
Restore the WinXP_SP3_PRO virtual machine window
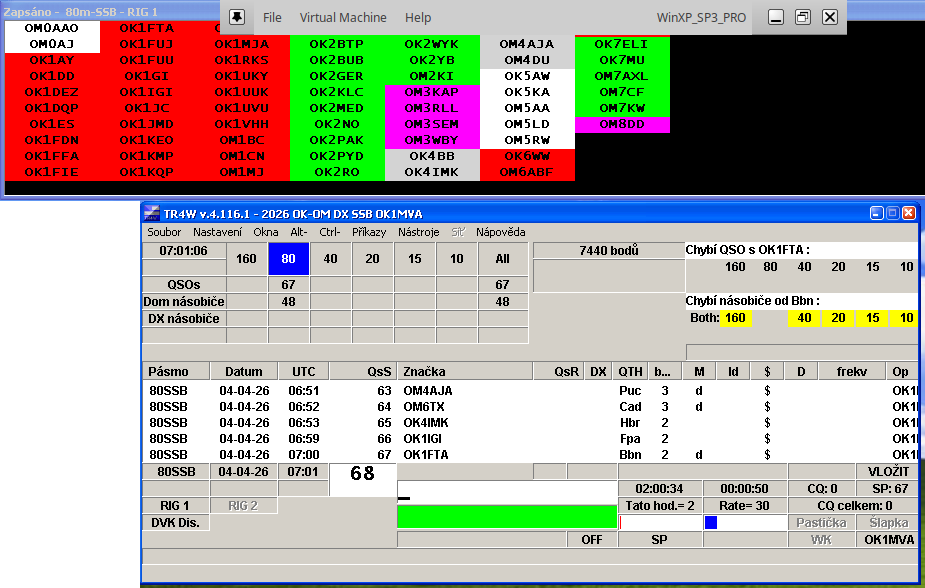coord(802,17)
